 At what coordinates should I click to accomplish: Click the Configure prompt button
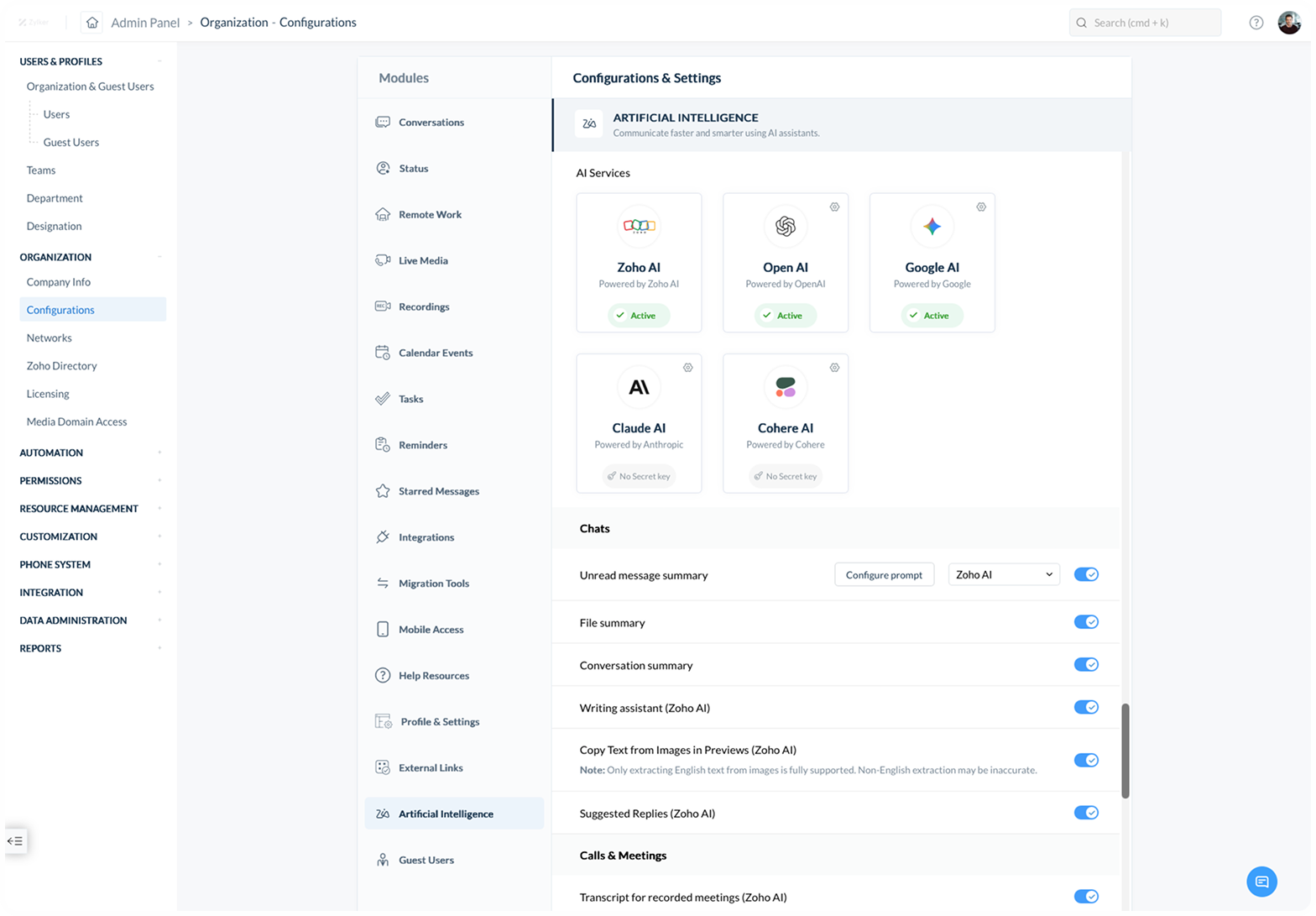[884, 575]
